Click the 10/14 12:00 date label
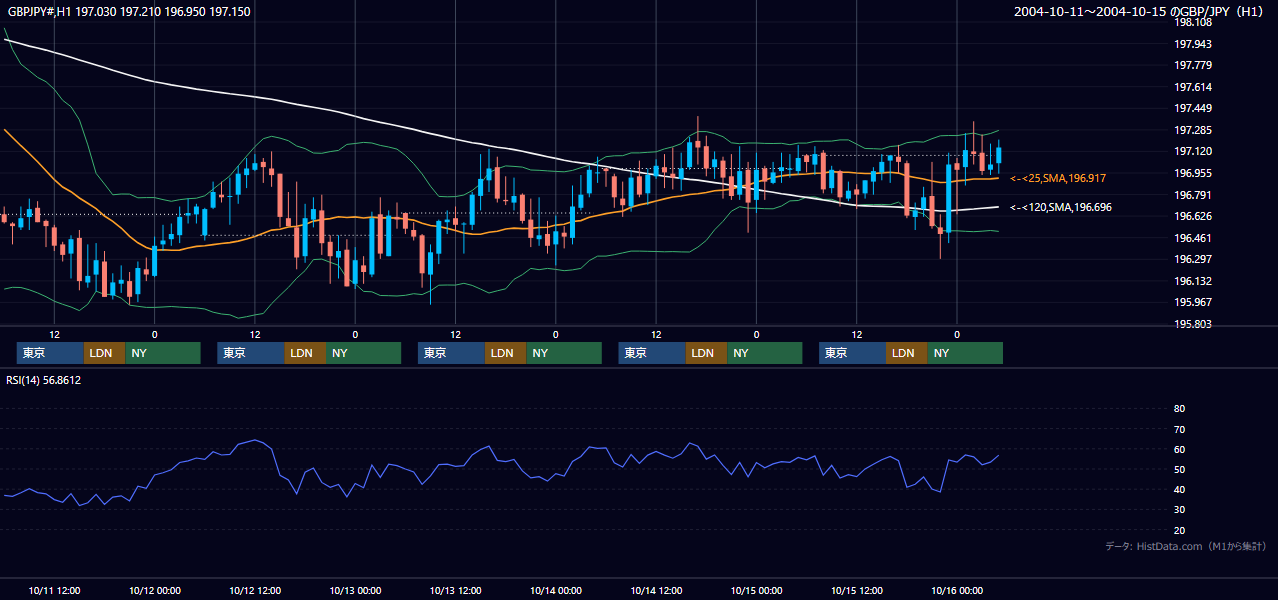This screenshot has width=1278, height=600. pos(656,590)
